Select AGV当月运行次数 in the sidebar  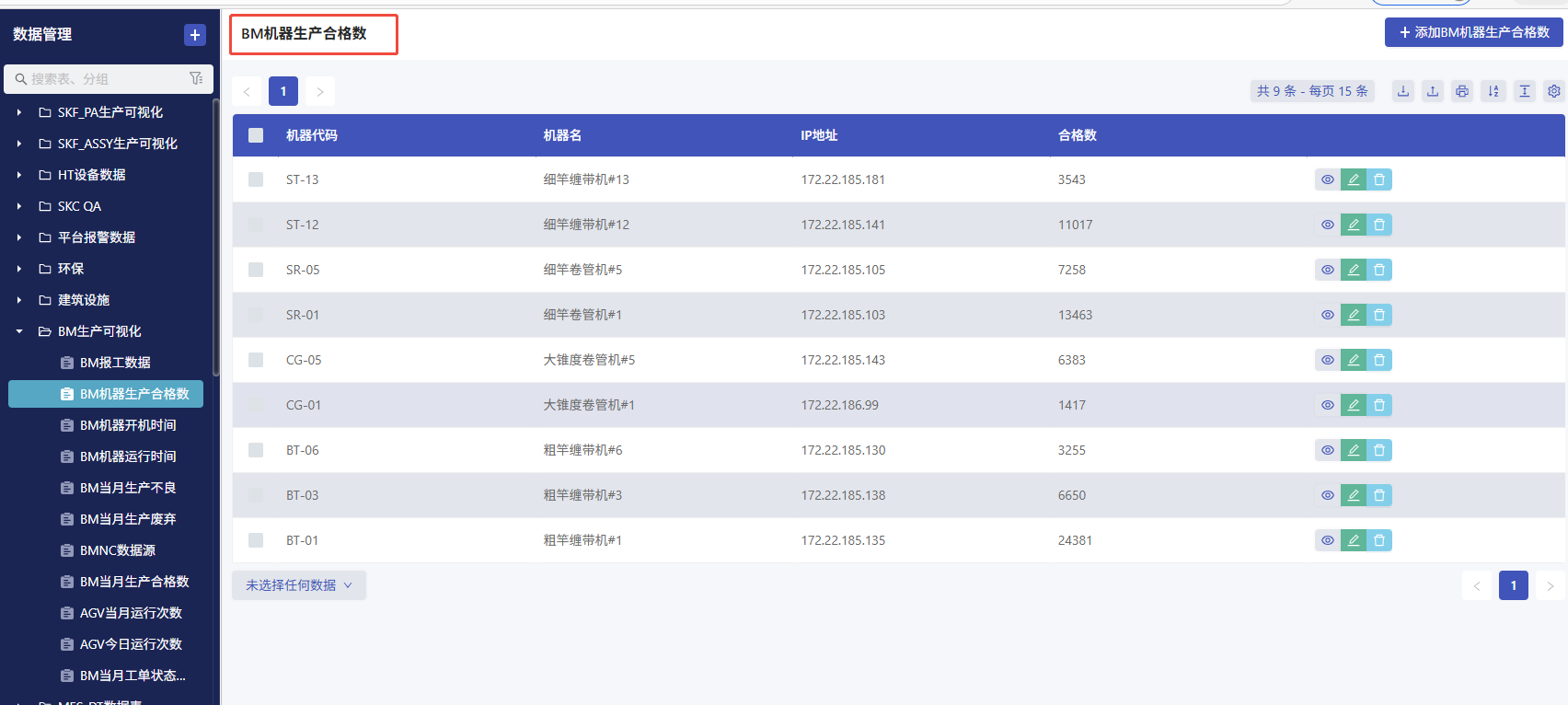(x=131, y=613)
